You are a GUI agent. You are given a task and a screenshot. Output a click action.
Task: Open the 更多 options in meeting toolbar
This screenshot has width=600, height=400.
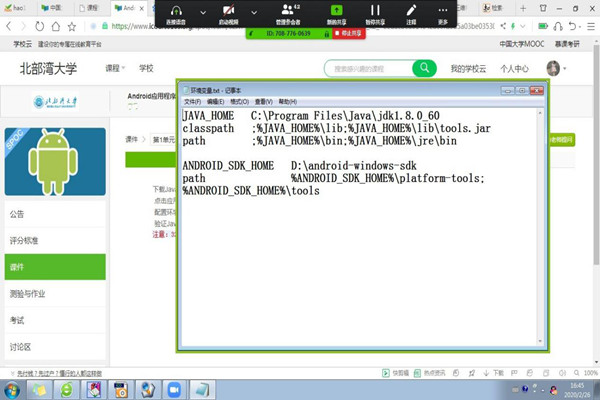click(443, 10)
